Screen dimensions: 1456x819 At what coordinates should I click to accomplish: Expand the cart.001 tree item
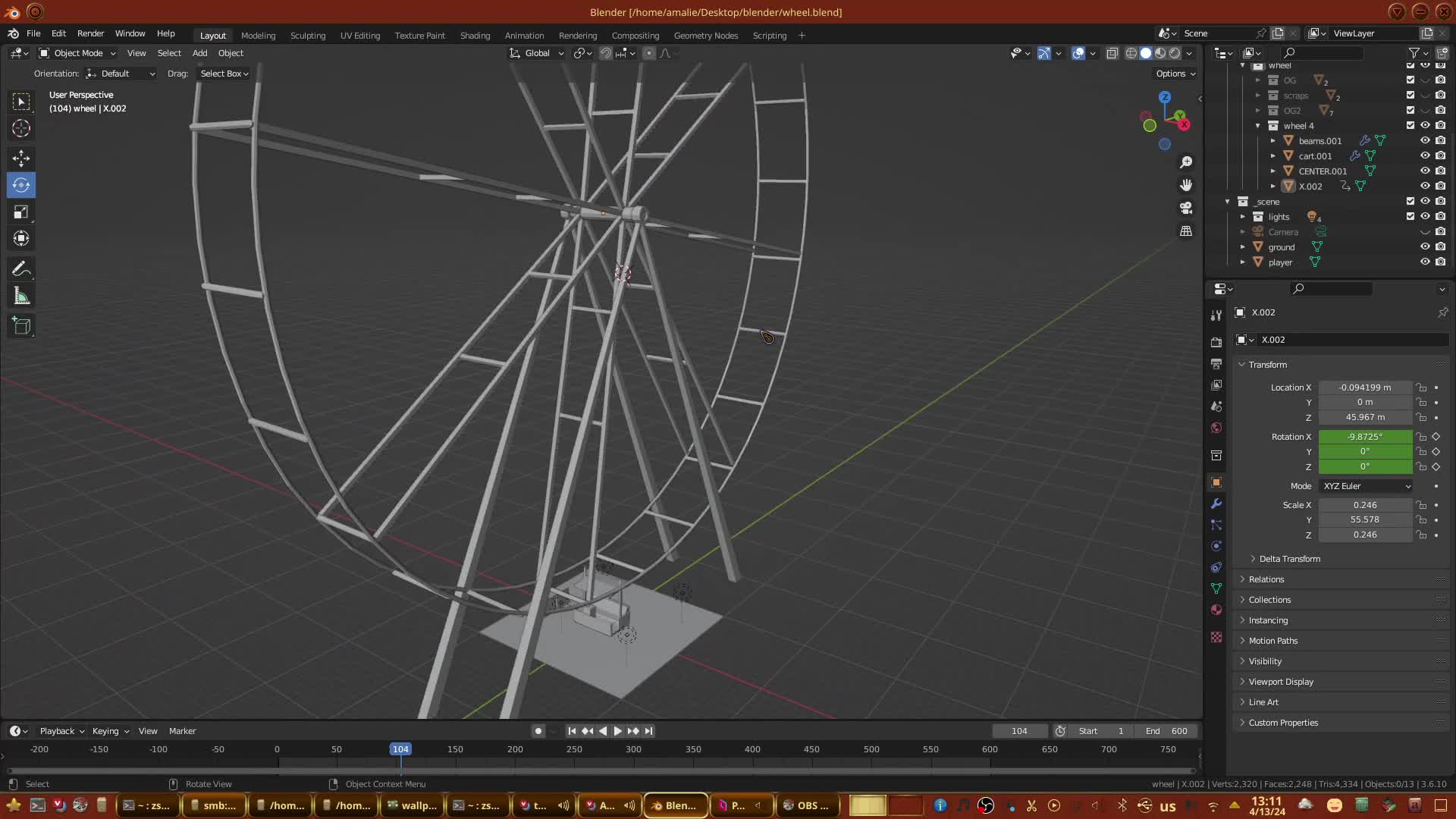(1273, 156)
